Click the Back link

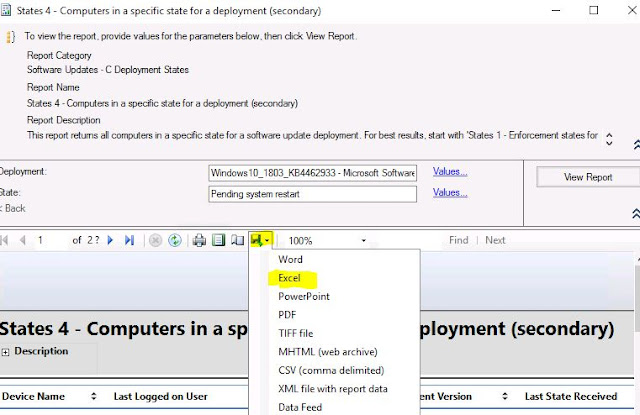(x=13, y=209)
